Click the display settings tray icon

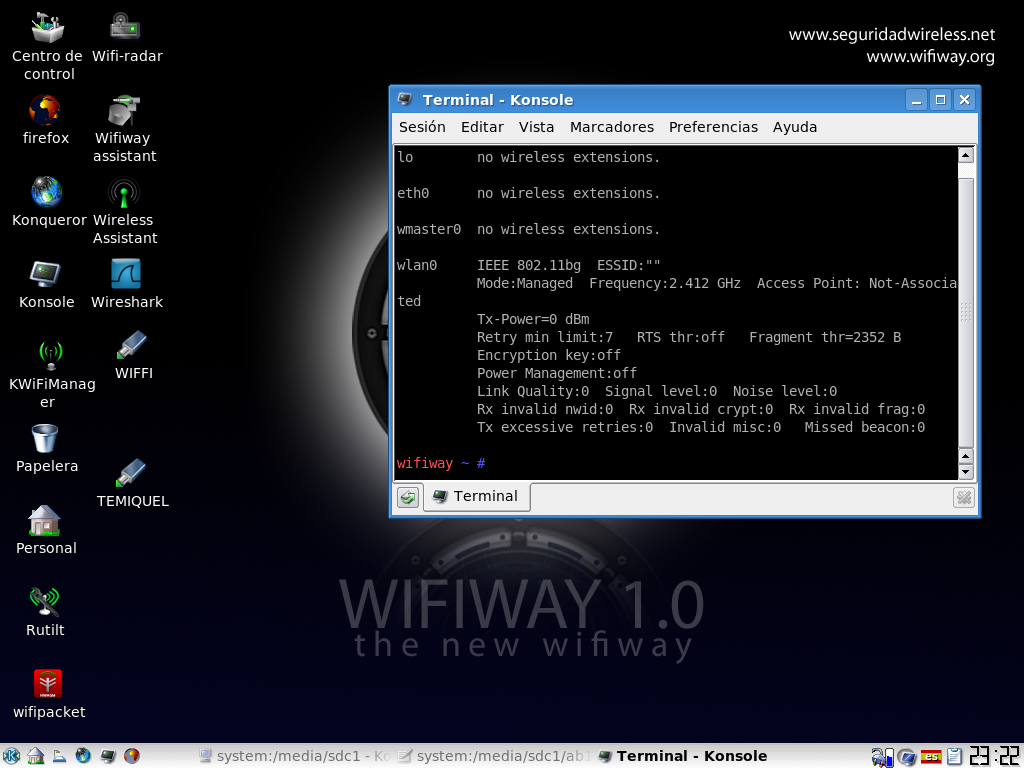(x=906, y=757)
